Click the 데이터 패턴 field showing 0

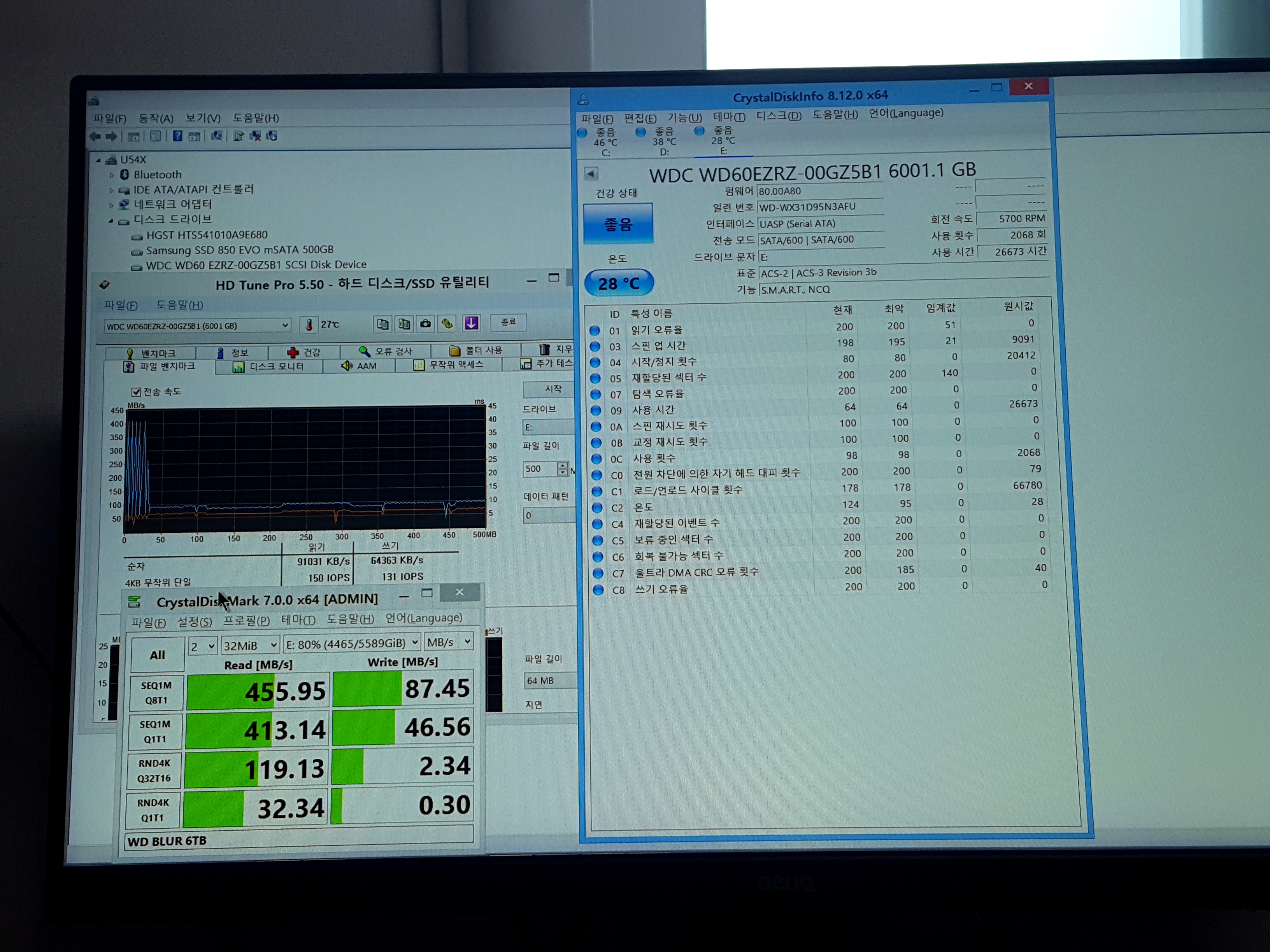point(549,515)
